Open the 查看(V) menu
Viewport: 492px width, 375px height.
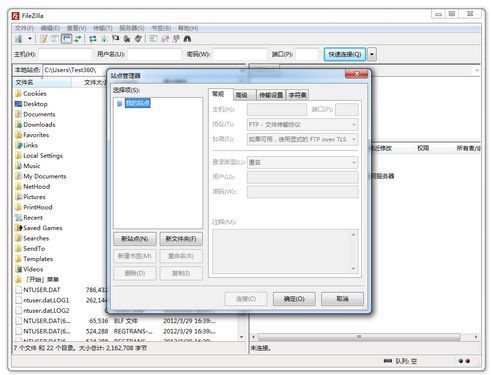76,28
